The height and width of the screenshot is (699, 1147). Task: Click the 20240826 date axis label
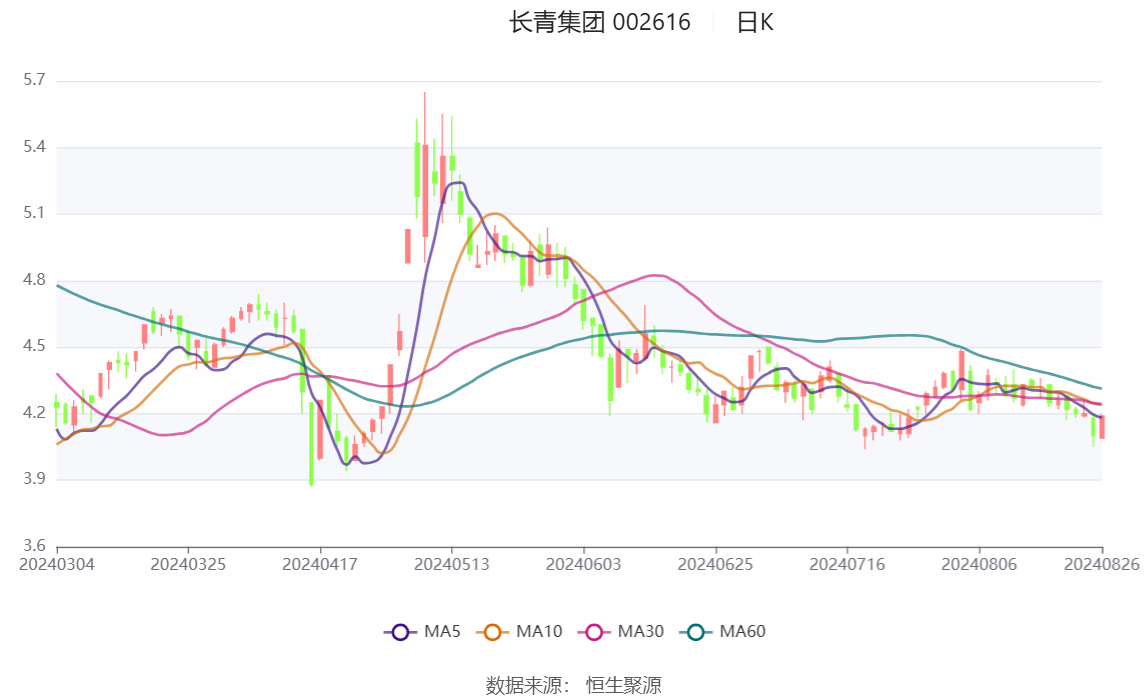click(1102, 564)
